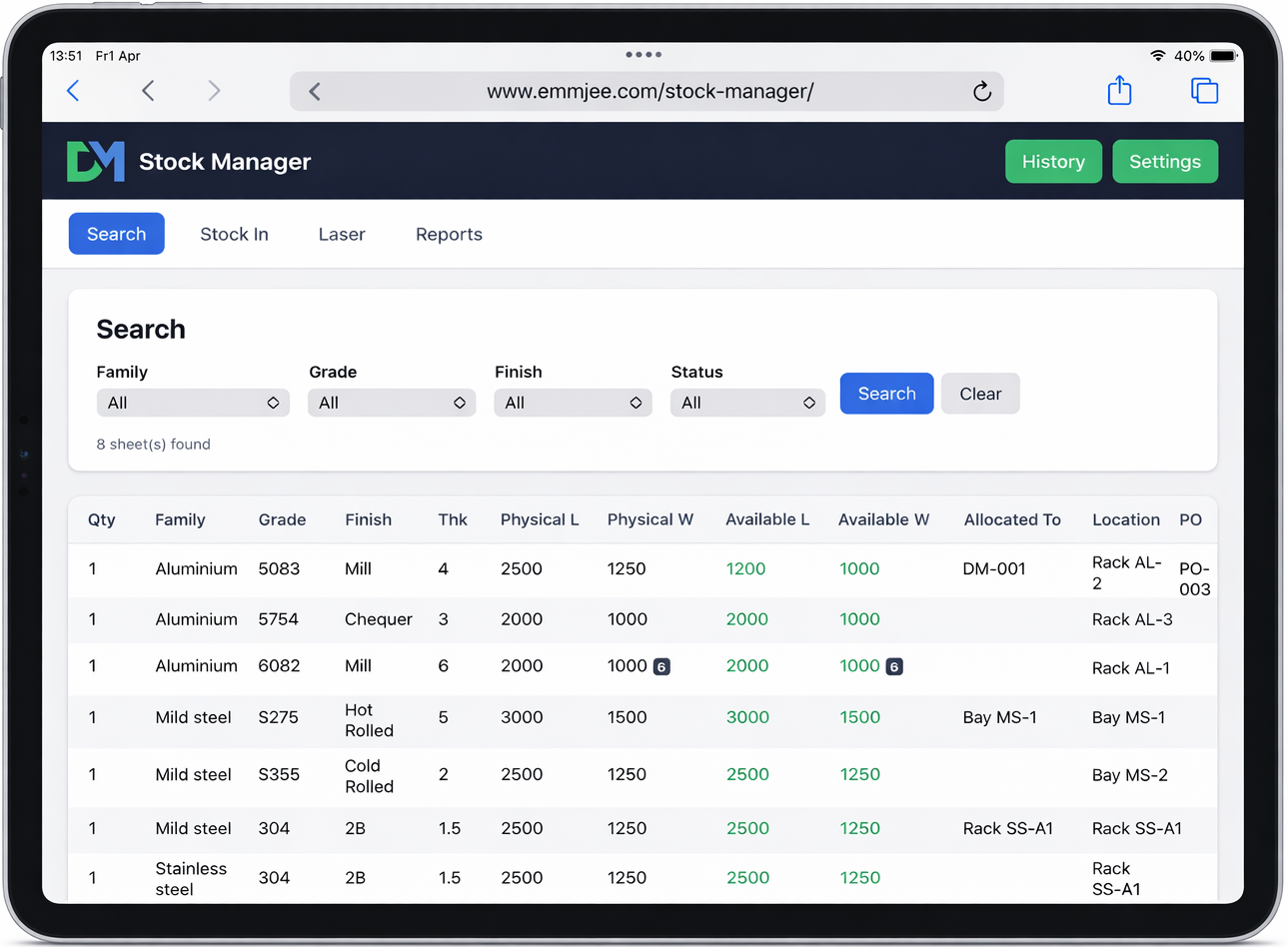Select the PO-003 cell
1288x947 pixels.
click(x=1195, y=579)
